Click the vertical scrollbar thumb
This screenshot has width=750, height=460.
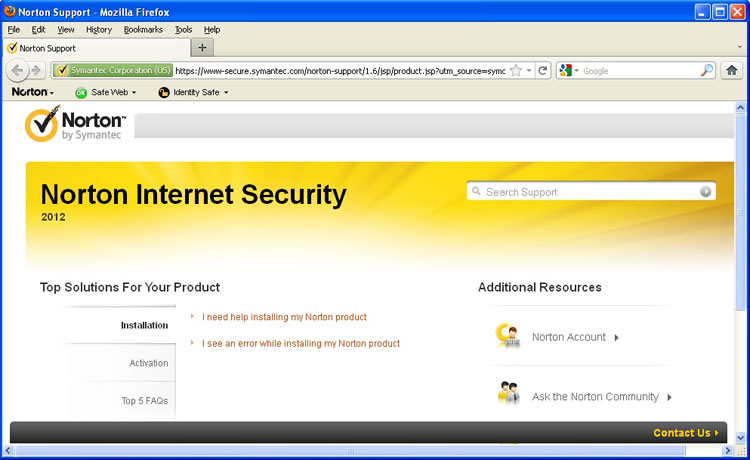[740, 212]
